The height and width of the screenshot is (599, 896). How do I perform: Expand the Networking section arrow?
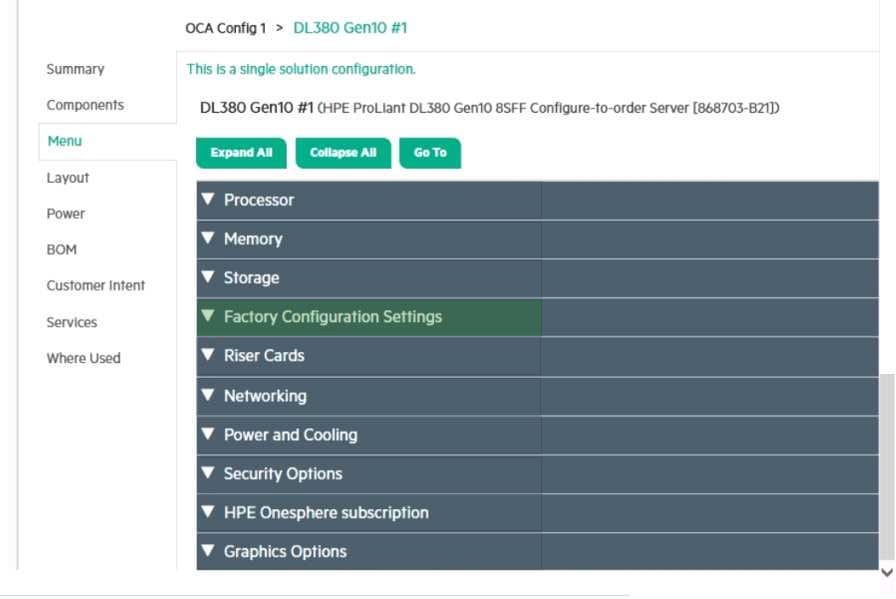[208, 396]
